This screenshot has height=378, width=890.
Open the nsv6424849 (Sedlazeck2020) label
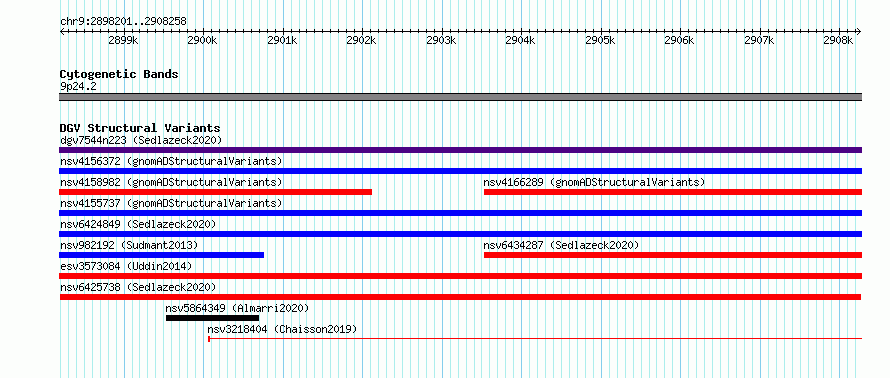click(138, 224)
